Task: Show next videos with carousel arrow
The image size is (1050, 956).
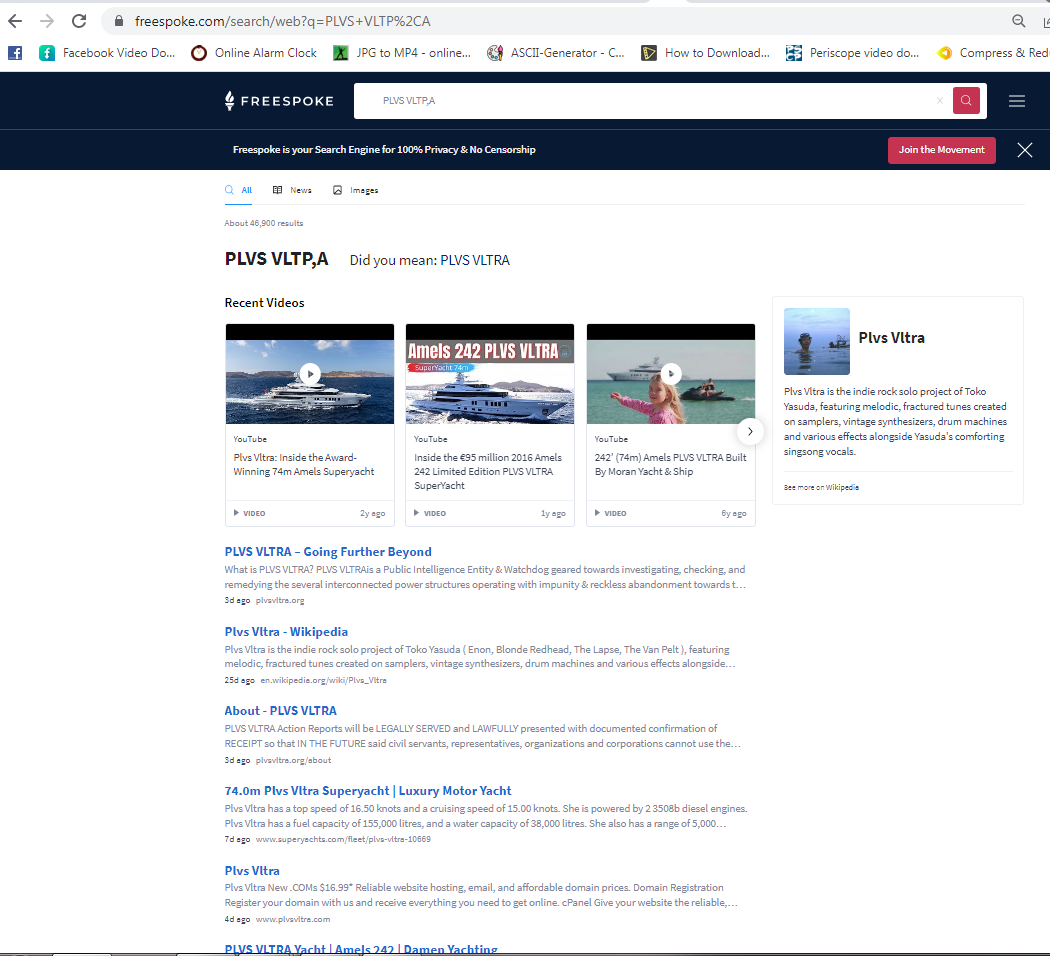Action: click(x=750, y=432)
